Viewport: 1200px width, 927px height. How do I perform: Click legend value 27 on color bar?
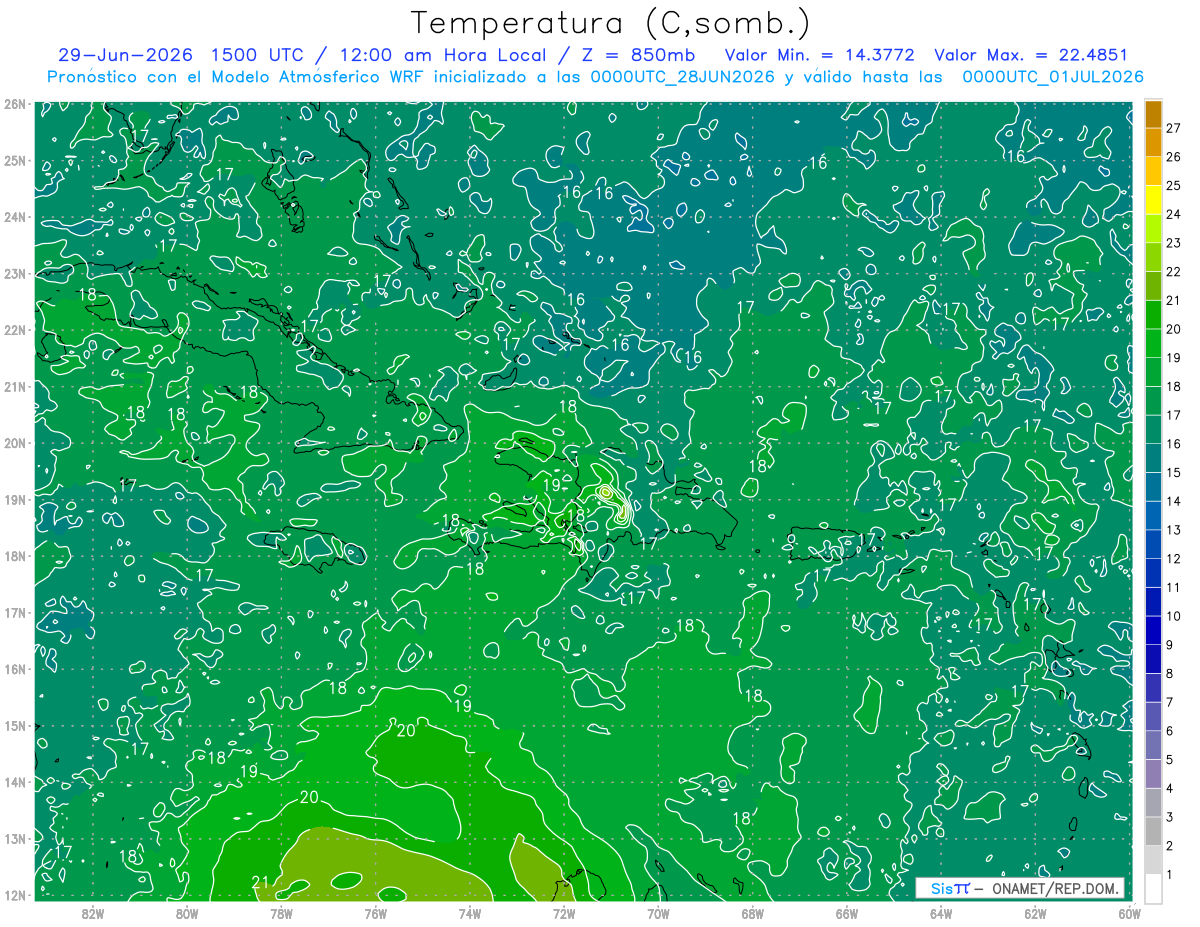coord(1173,128)
